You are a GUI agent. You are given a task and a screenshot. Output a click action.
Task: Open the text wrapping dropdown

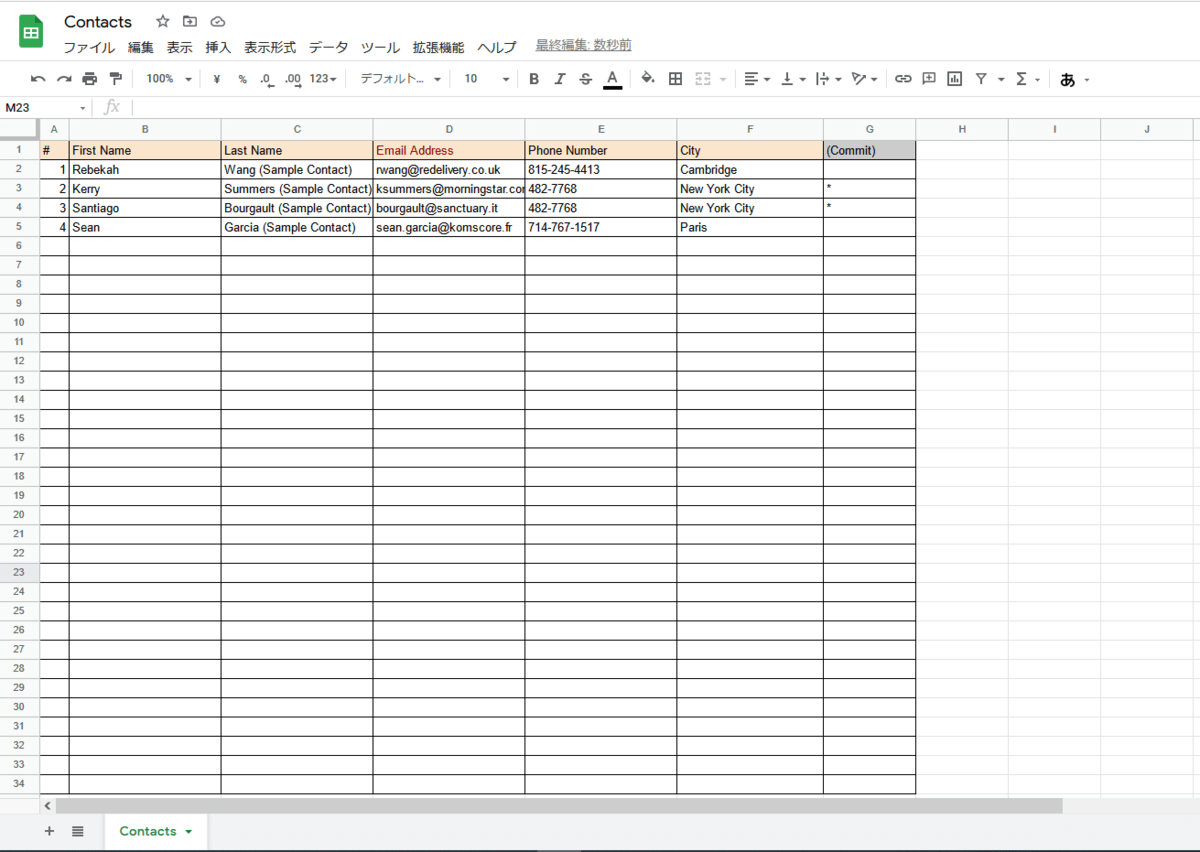[x=828, y=79]
